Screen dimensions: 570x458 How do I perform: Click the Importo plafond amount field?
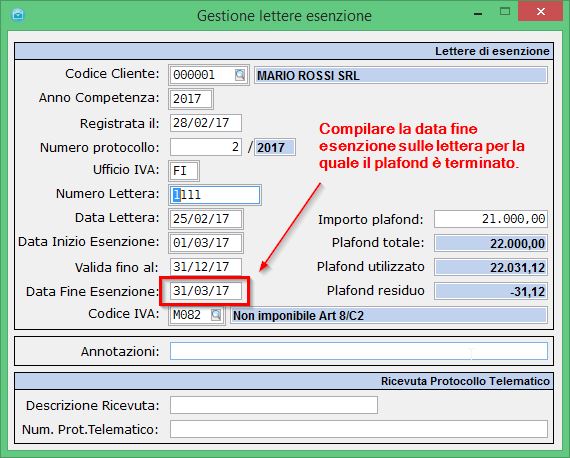[x=491, y=219]
